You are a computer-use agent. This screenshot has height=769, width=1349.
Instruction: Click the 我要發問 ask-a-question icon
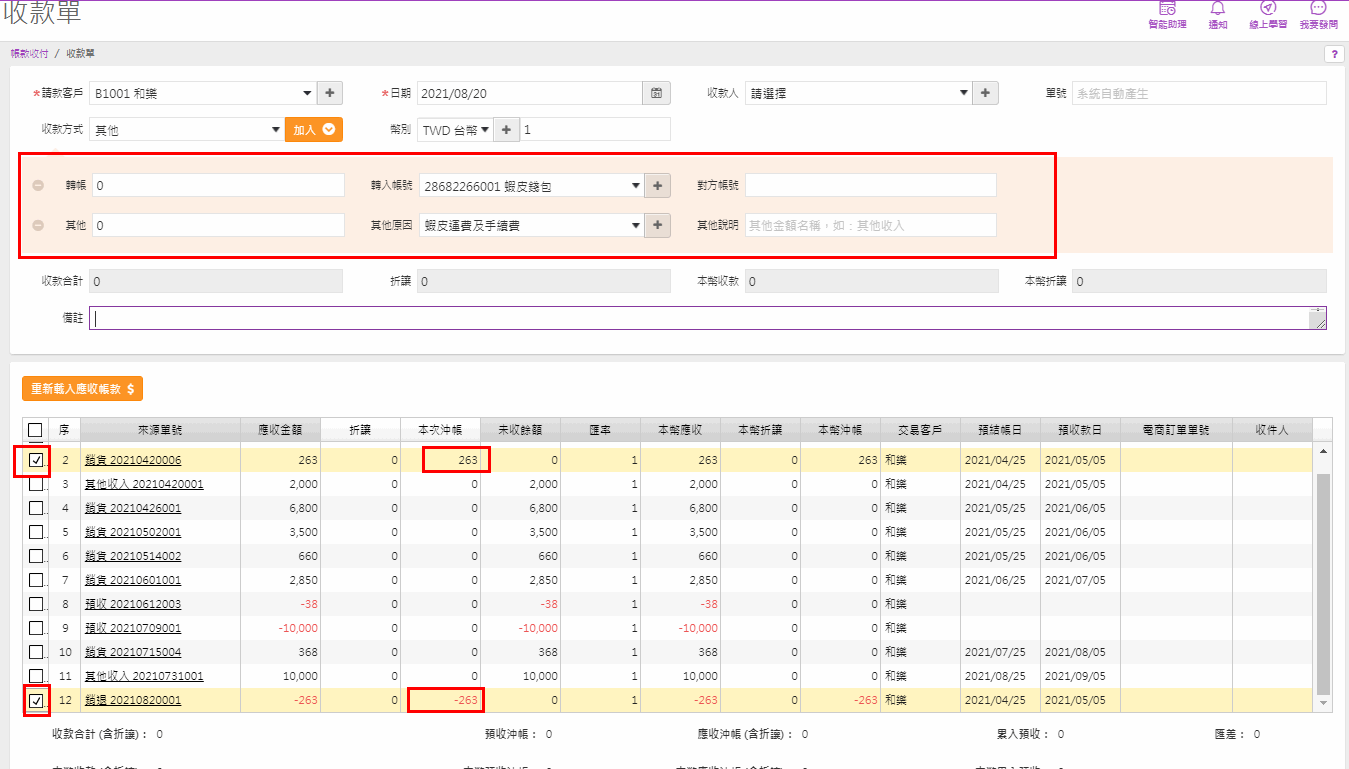tap(1318, 15)
